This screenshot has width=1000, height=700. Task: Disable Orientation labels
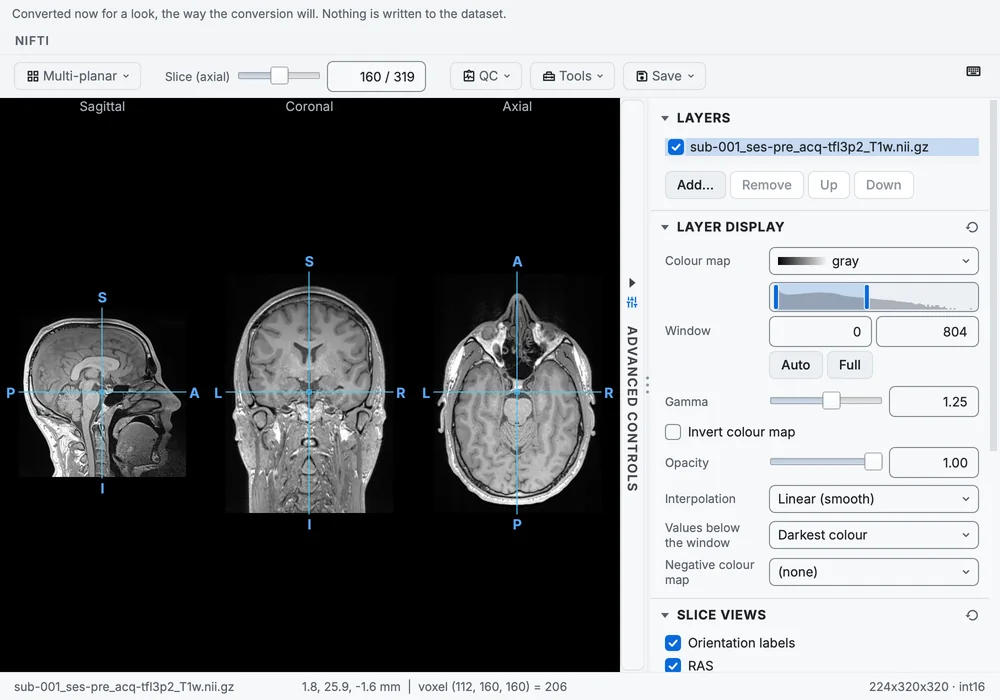pos(673,643)
